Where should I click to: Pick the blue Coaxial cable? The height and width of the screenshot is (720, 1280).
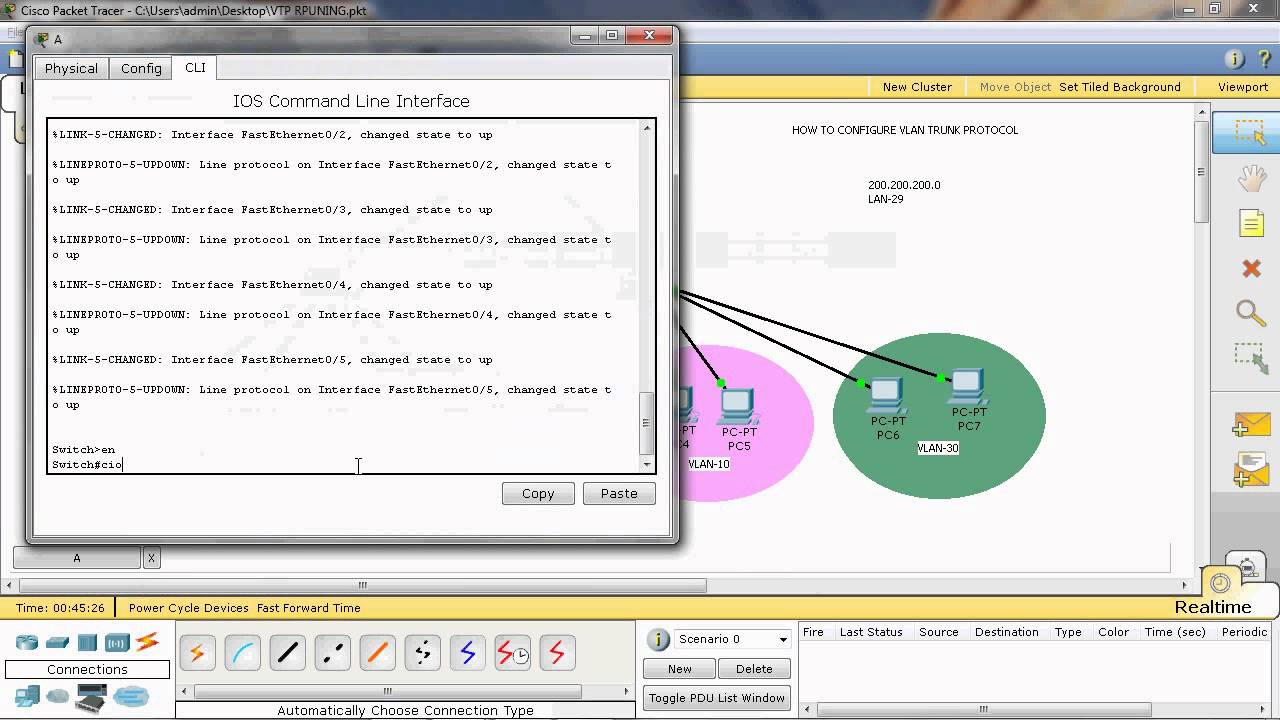pos(467,654)
